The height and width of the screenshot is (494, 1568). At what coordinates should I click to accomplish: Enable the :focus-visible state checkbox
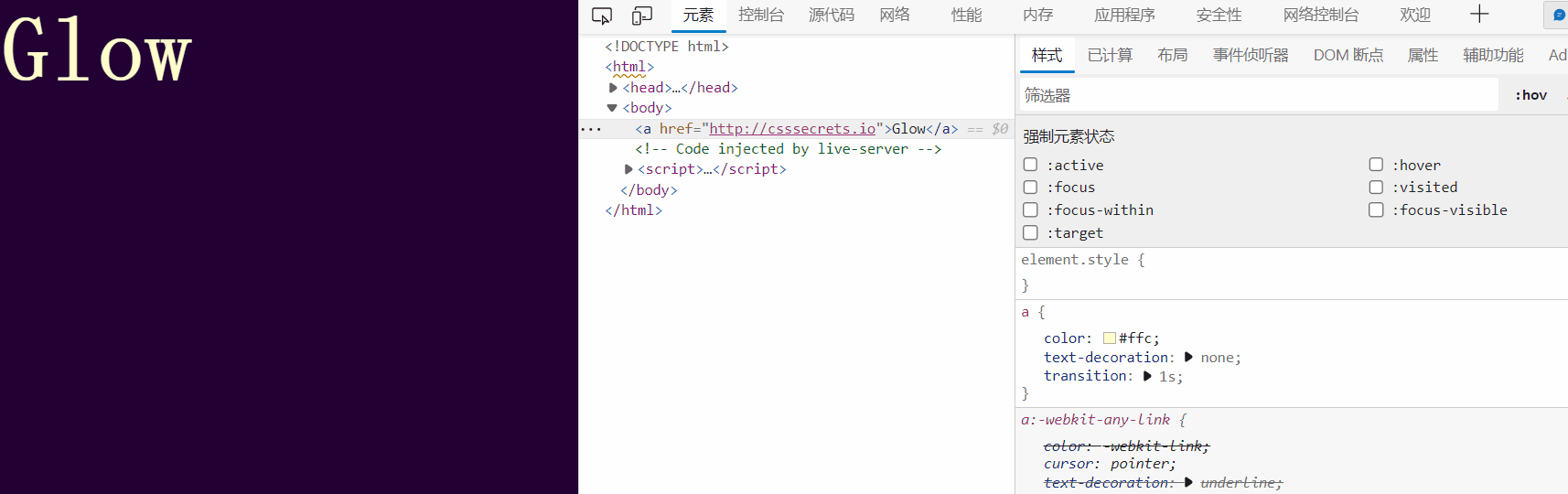[1376, 209]
